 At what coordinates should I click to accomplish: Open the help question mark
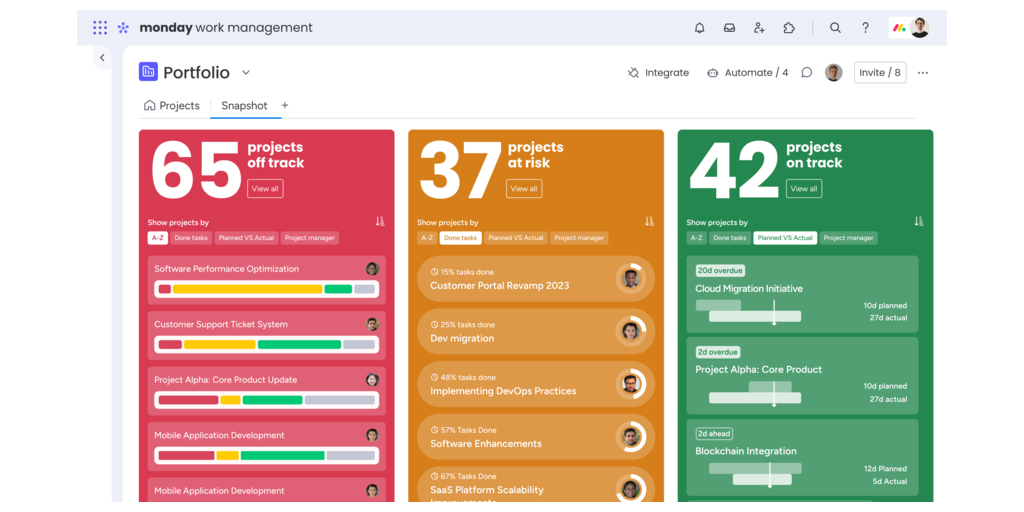[x=865, y=28]
